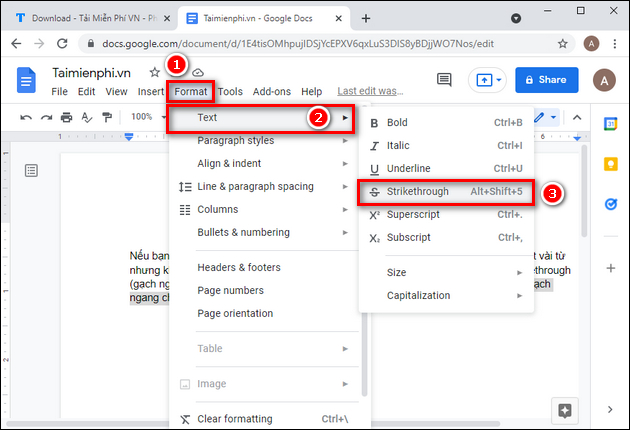The height and width of the screenshot is (430, 630).
Task: Click the document's vertical scrollbar
Action: click(584, 192)
